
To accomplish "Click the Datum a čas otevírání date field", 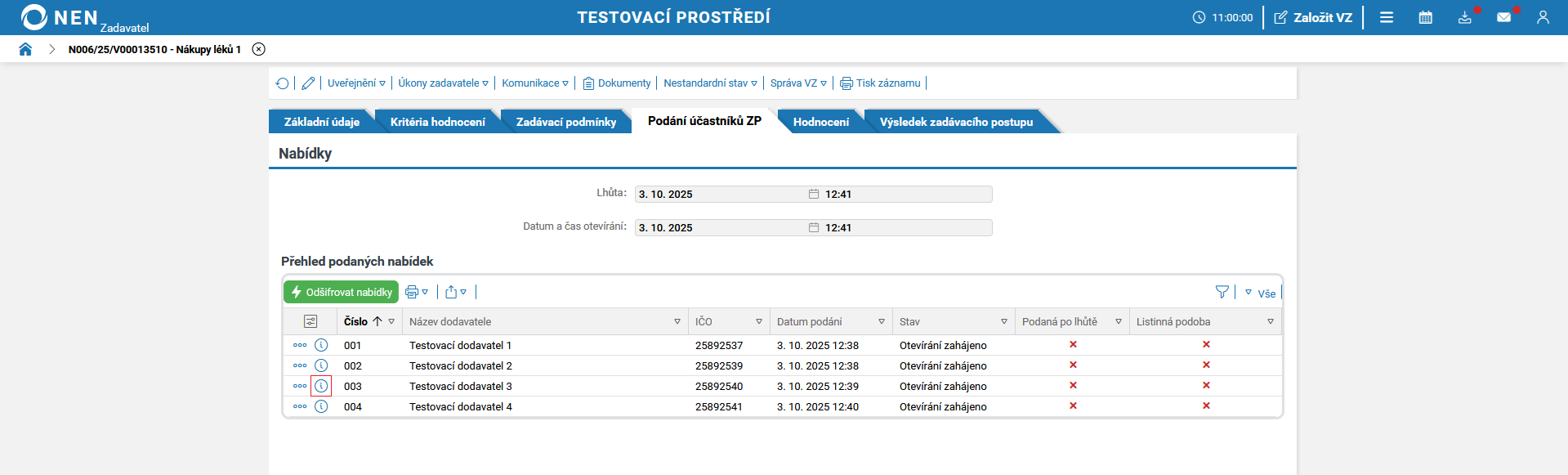I will pos(813,227).
